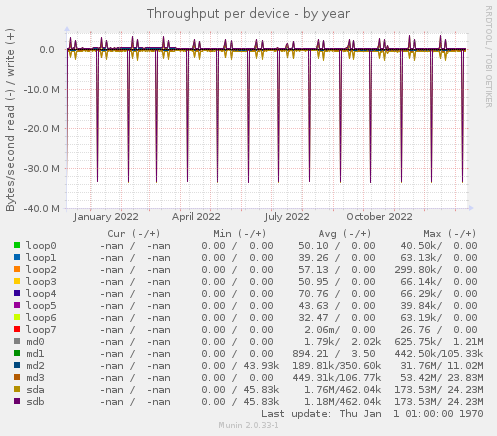Image resolution: width=497 pixels, height=436 pixels.
Task: Click the sda avg value '1.76M/462.04k'
Action: point(343,390)
